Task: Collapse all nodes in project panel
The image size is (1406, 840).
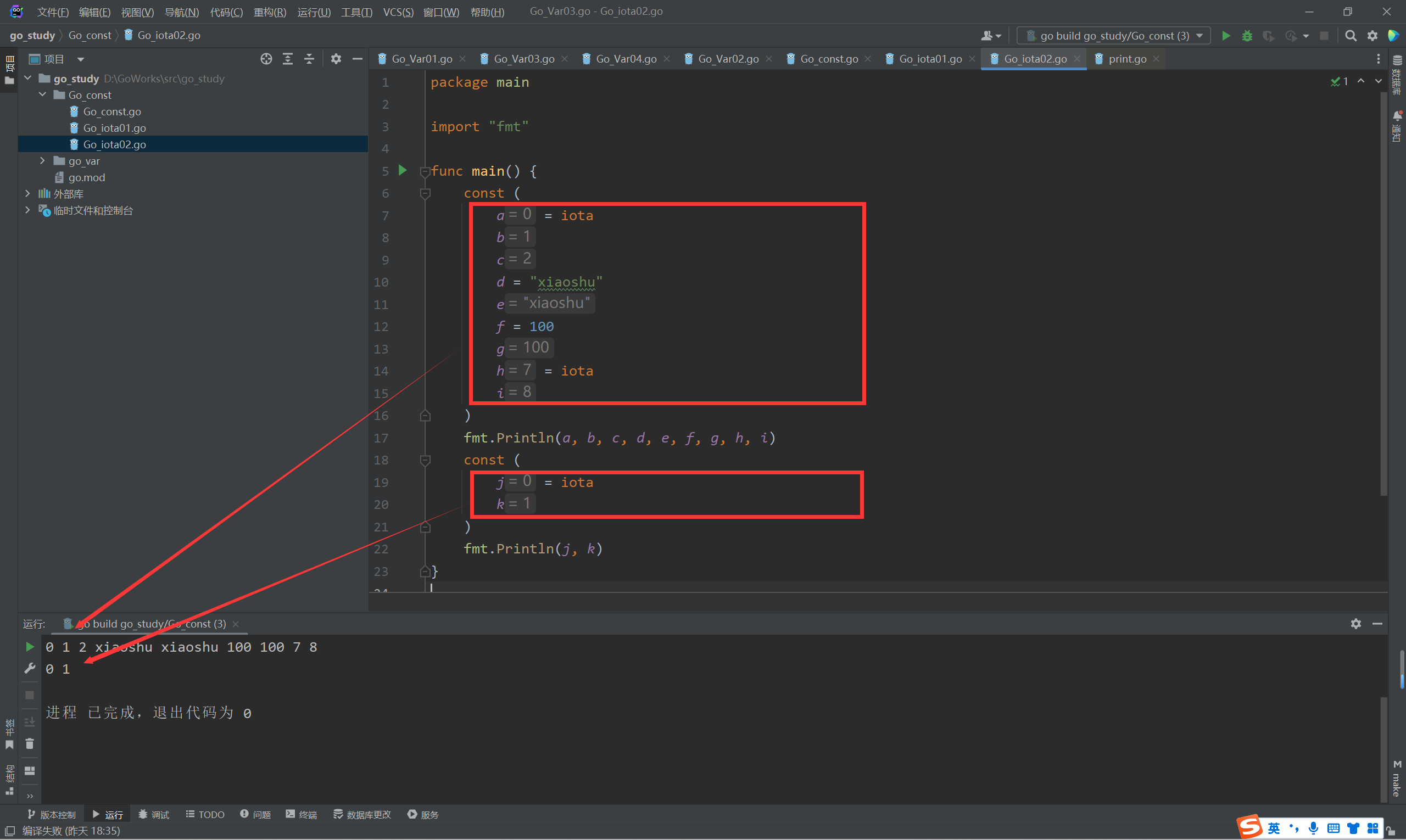Action: click(309, 59)
